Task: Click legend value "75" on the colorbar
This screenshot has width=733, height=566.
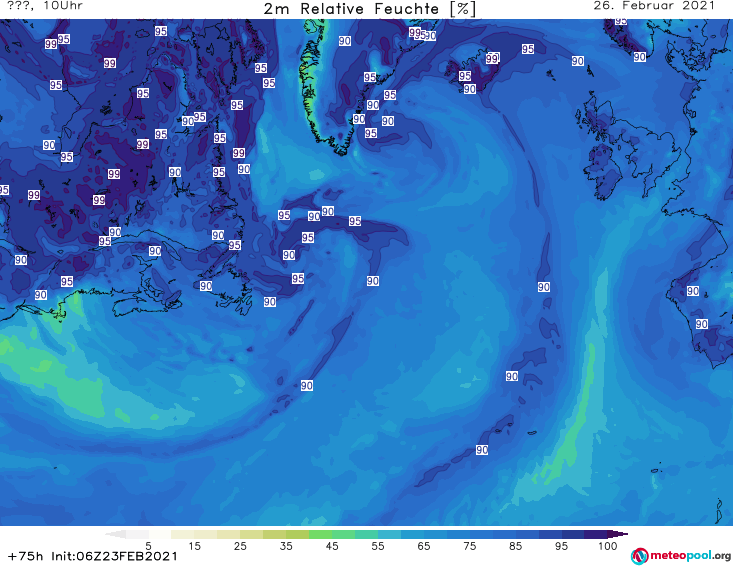Action: click(x=470, y=546)
